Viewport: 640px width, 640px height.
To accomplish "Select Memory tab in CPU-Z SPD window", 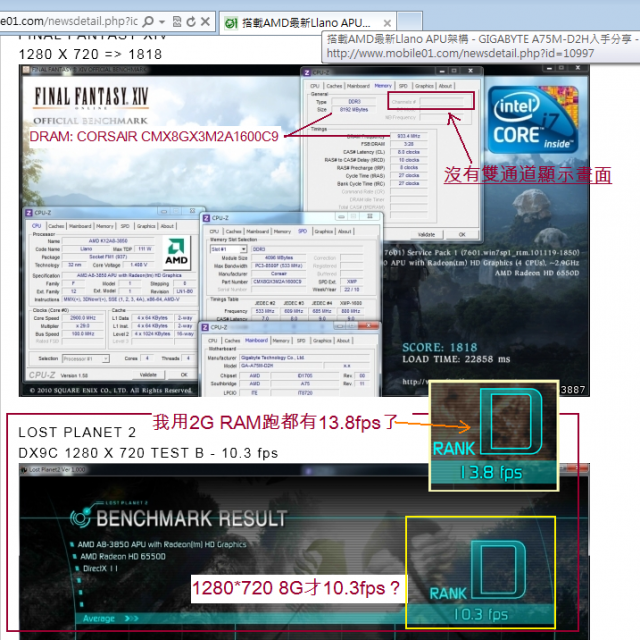I will coord(282,231).
